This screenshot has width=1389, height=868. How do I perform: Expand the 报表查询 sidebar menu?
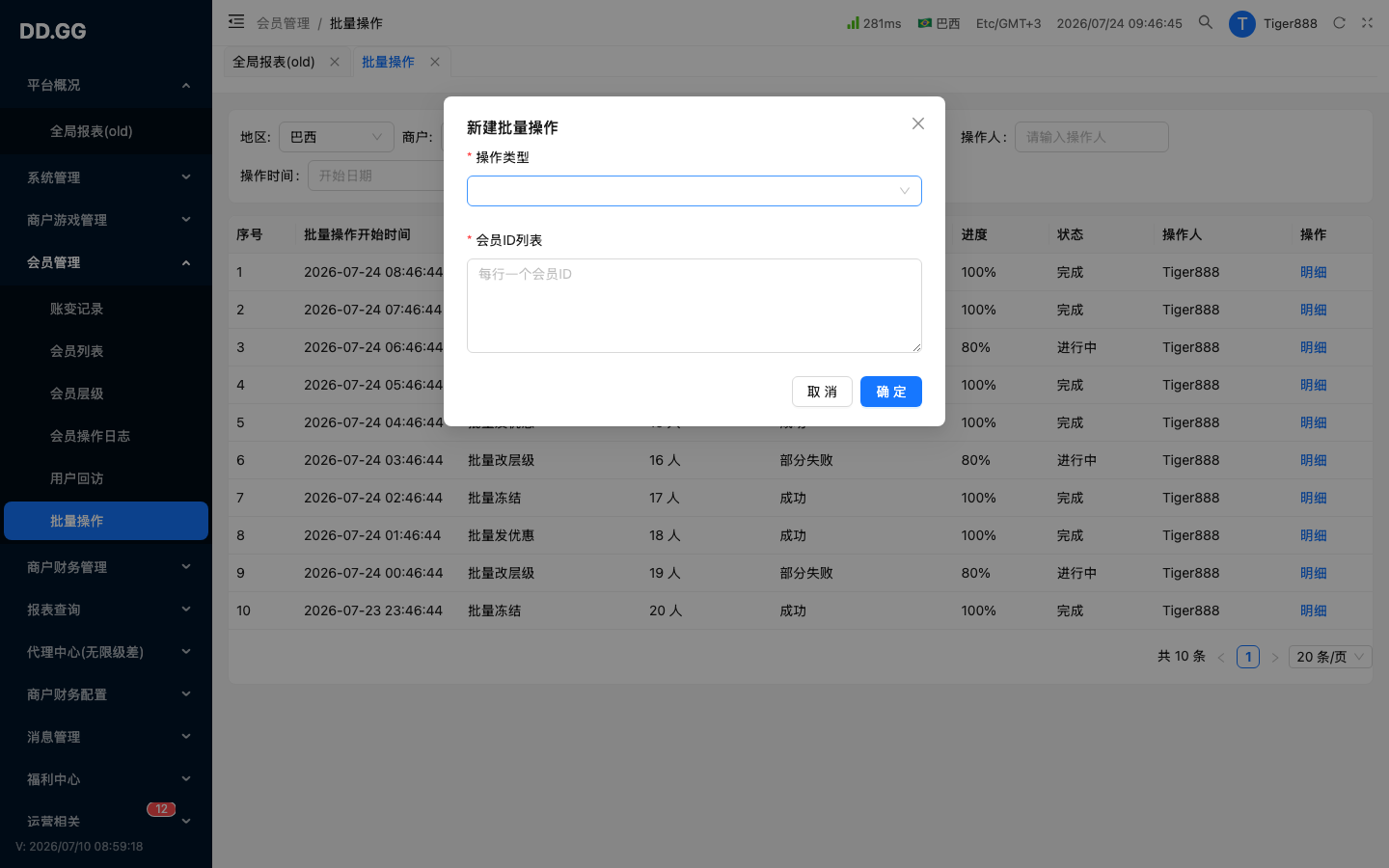pyautogui.click(x=106, y=610)
